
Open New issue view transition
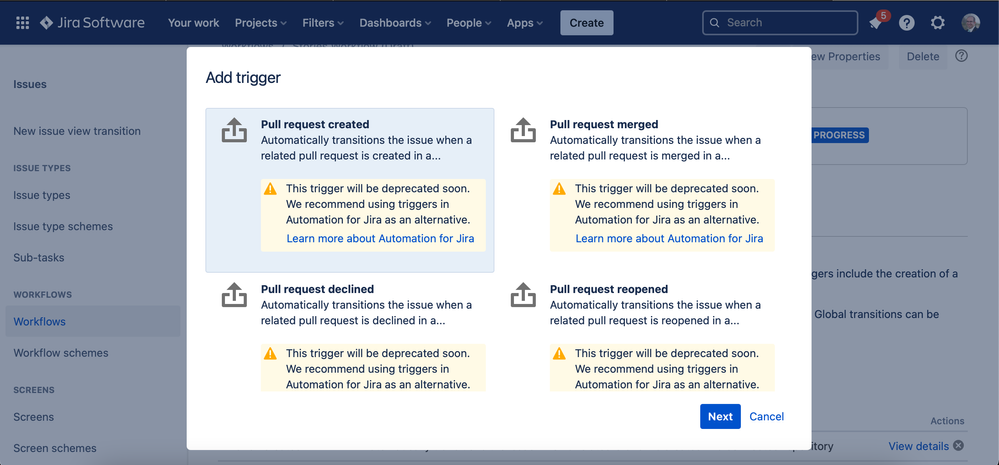pyautogui.click(x=77, y=131)
